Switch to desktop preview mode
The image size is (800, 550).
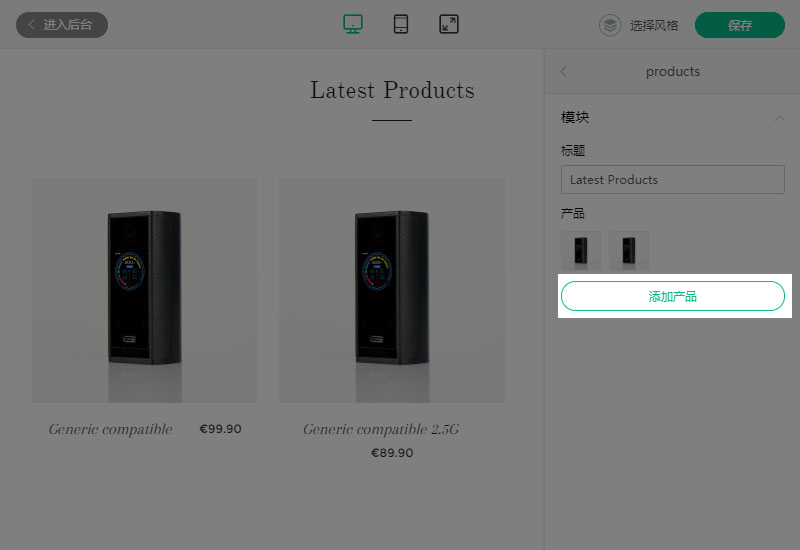click(353, 24)
